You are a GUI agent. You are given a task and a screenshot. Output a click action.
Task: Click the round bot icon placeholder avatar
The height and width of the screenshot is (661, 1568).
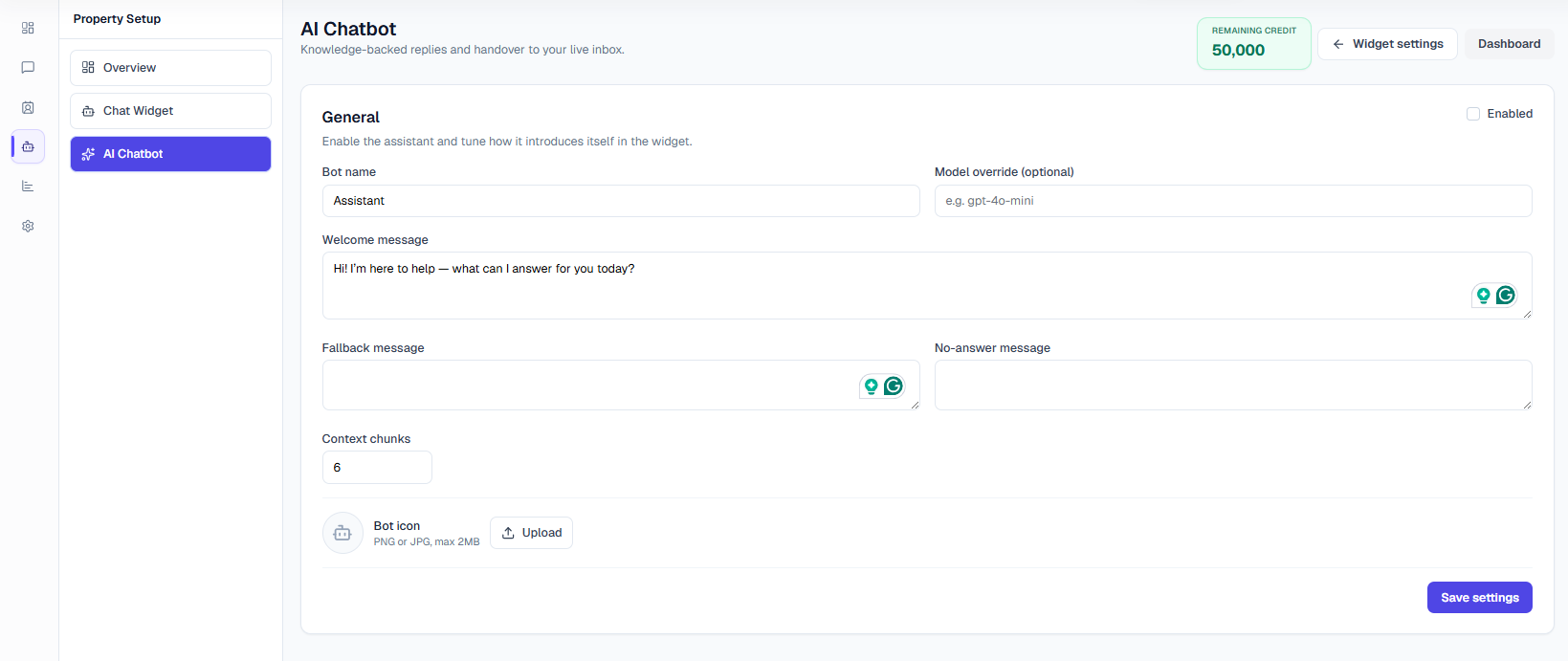(342, 533)
